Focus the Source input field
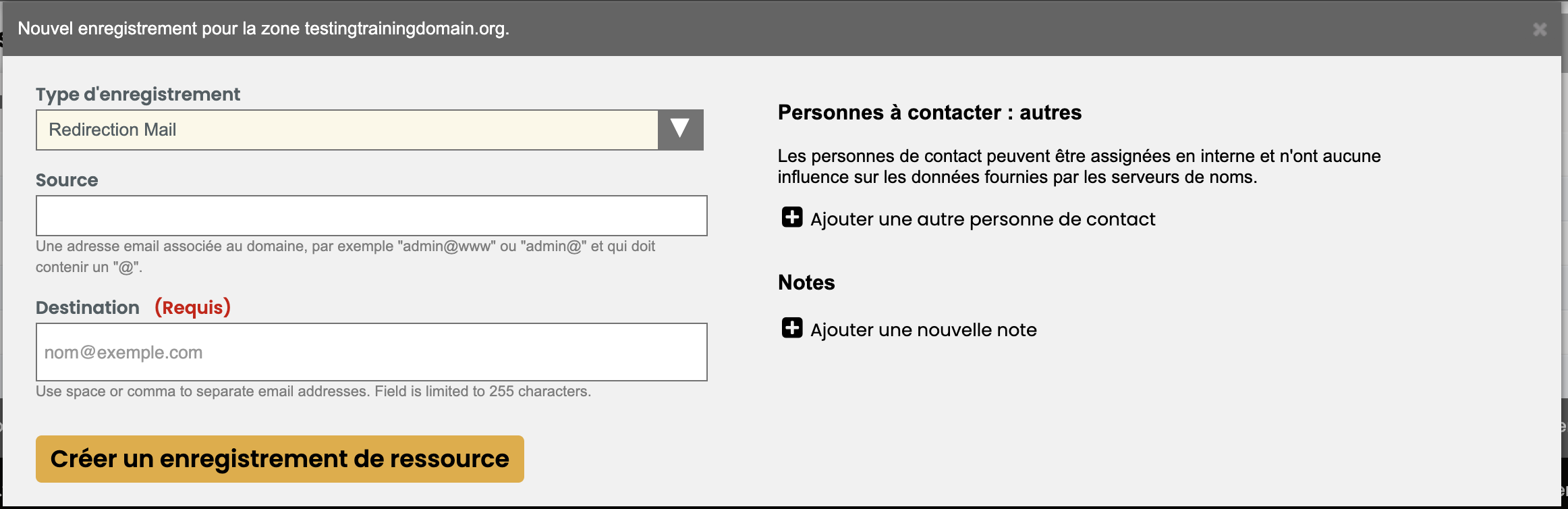The width and height of the screenshot is (1568, 509). tap(372, 216)
